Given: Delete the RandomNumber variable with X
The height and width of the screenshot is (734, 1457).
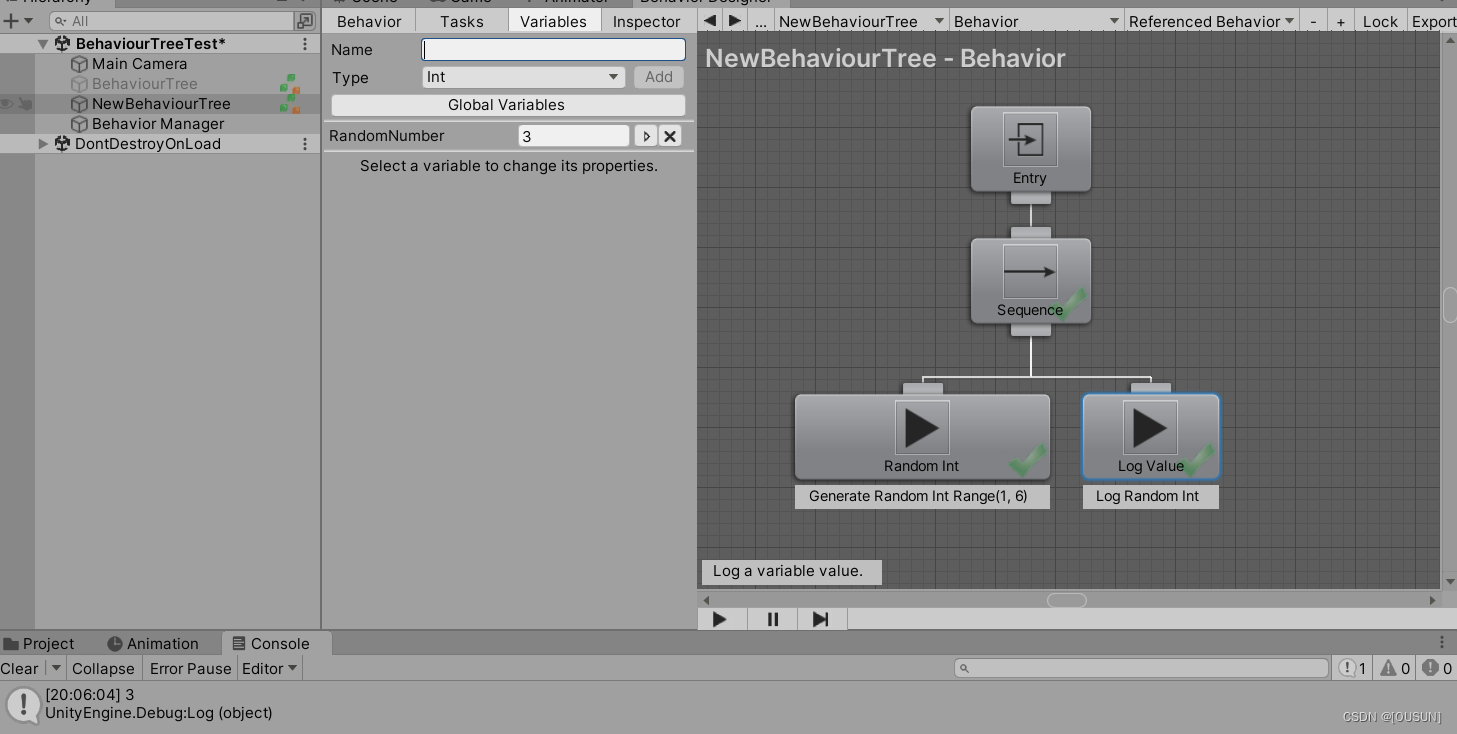Looking at the screenshot, I should pos(670,136).
